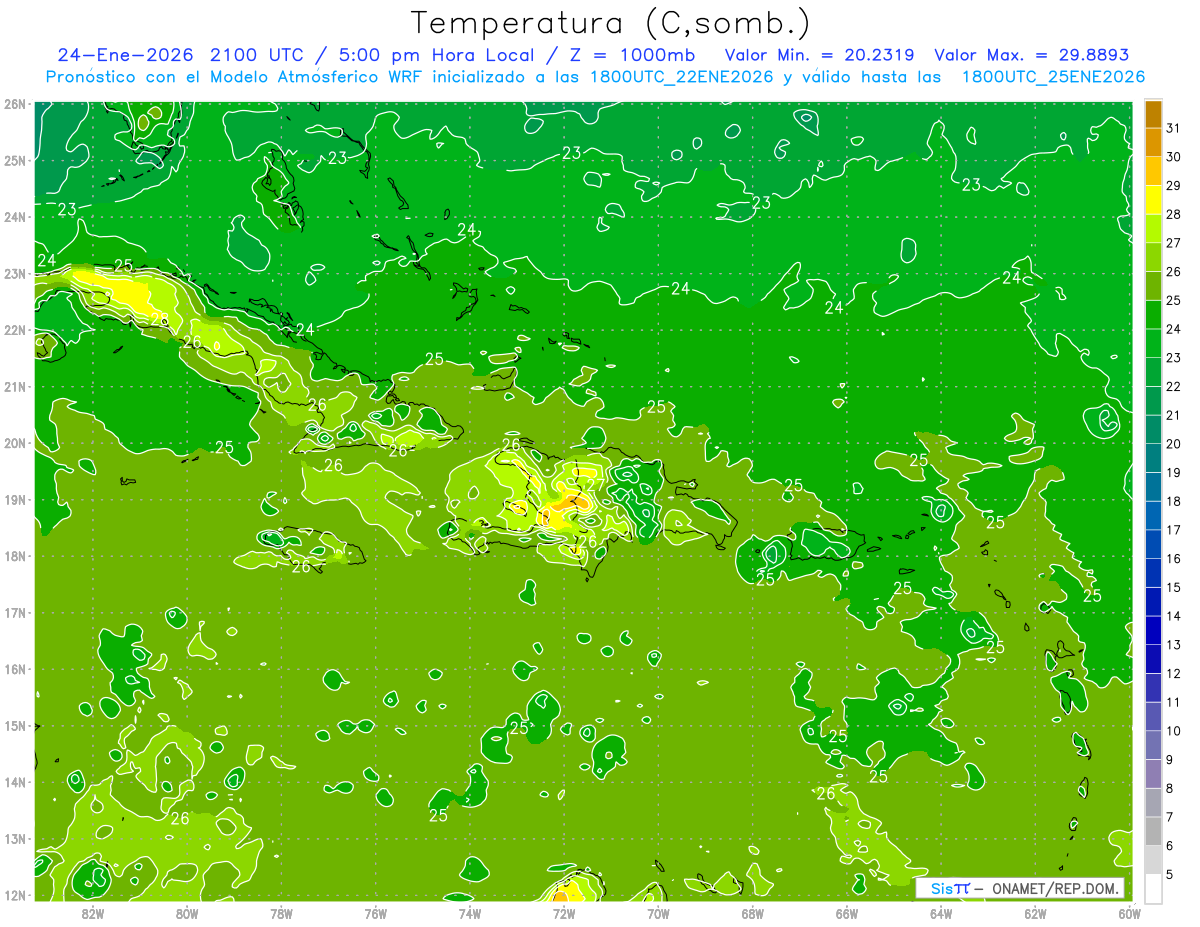
Task: Click the legend value 20
Action: coord(1173,444)
